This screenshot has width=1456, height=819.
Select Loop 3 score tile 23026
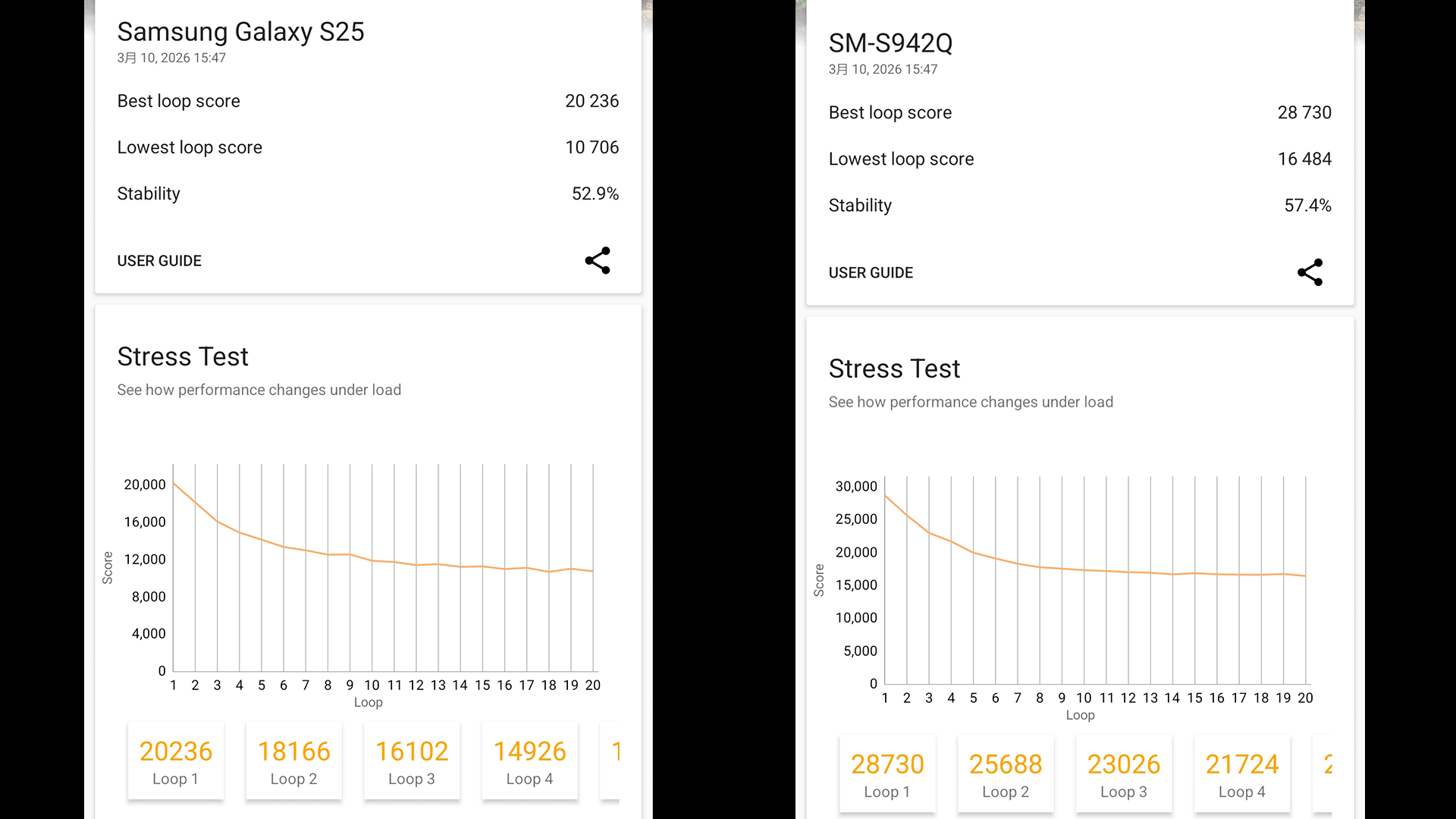pos(1124,774)
